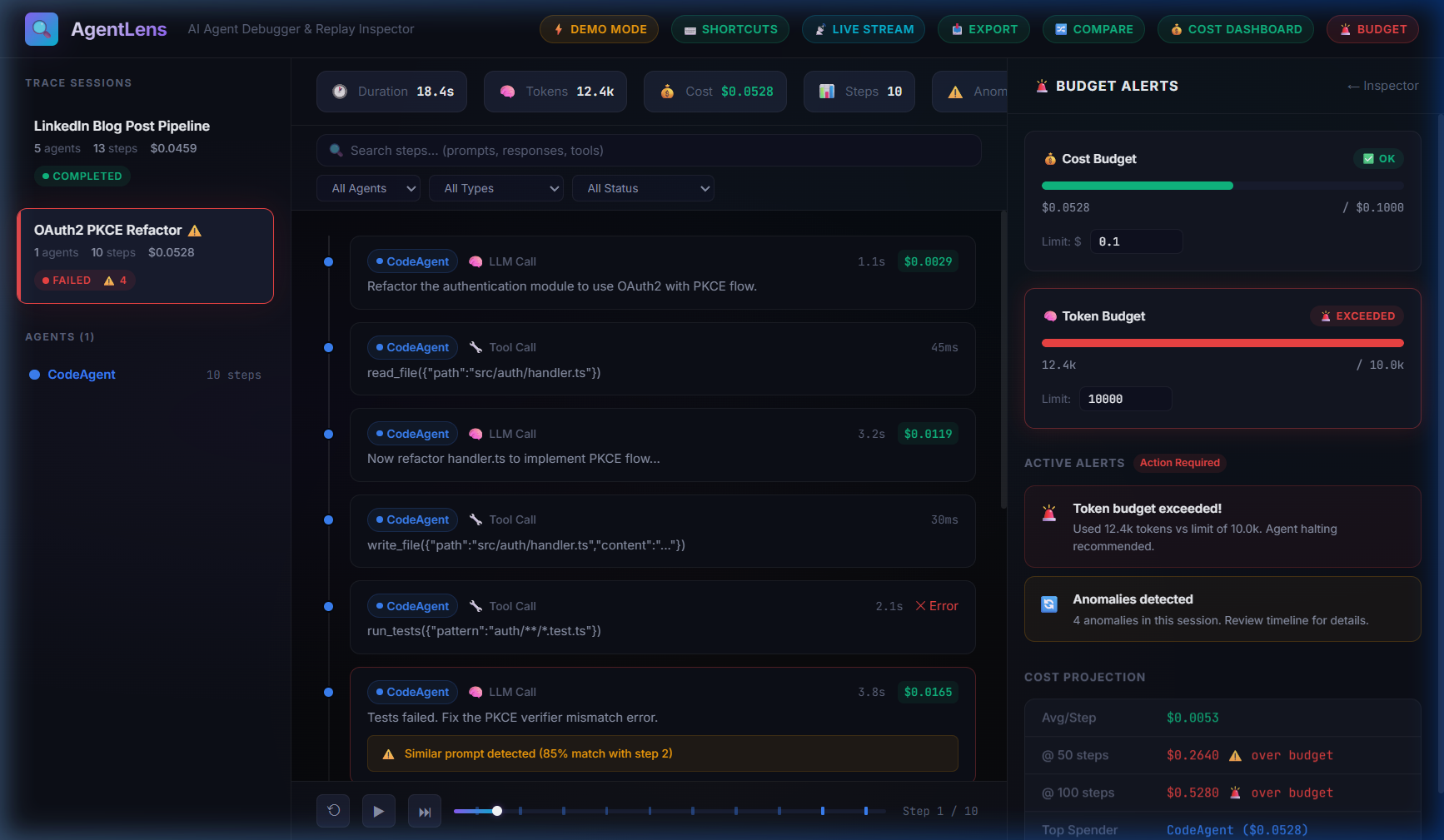Click the search magnifier icon in search box
1444x840 pixels.
[336, 151]
